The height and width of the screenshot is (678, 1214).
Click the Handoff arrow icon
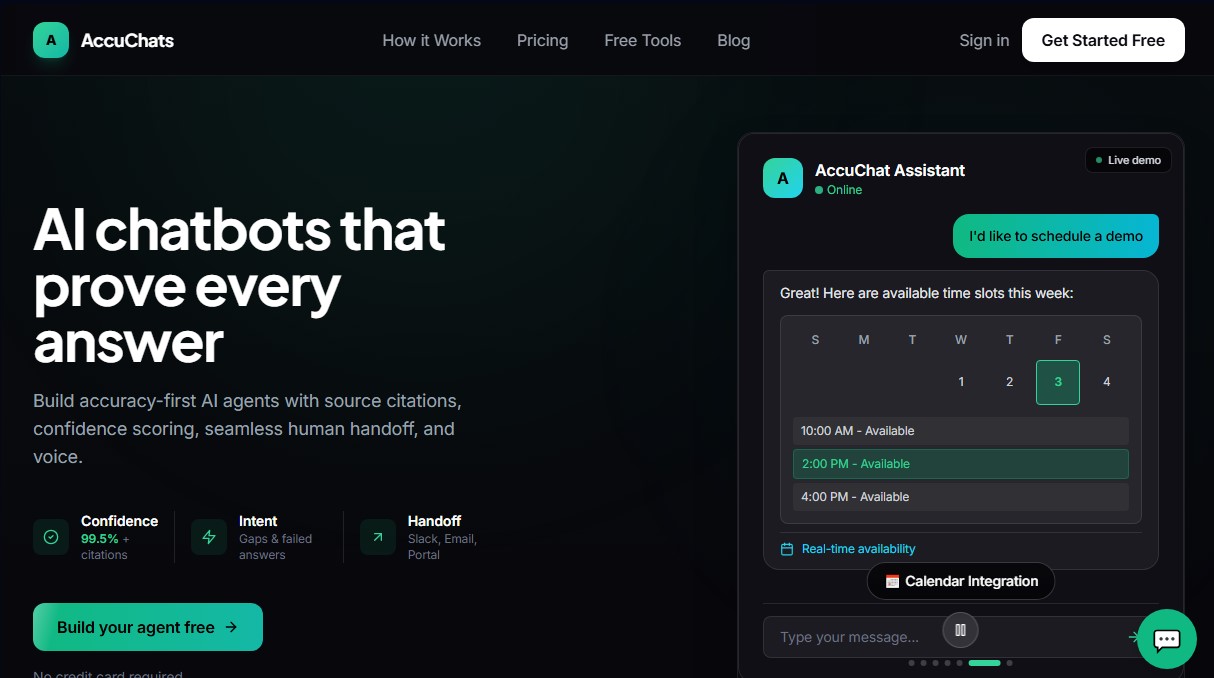pyautogui.click(x=378, y=537)
